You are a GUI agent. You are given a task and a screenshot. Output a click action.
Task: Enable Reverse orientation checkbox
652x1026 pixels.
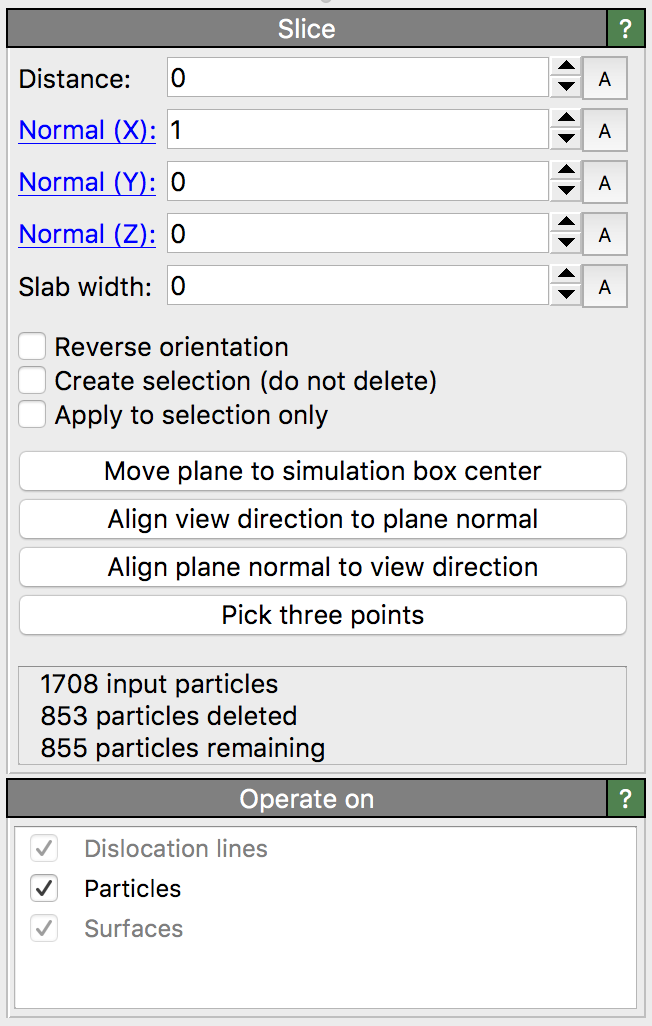[x=33, y=347]
